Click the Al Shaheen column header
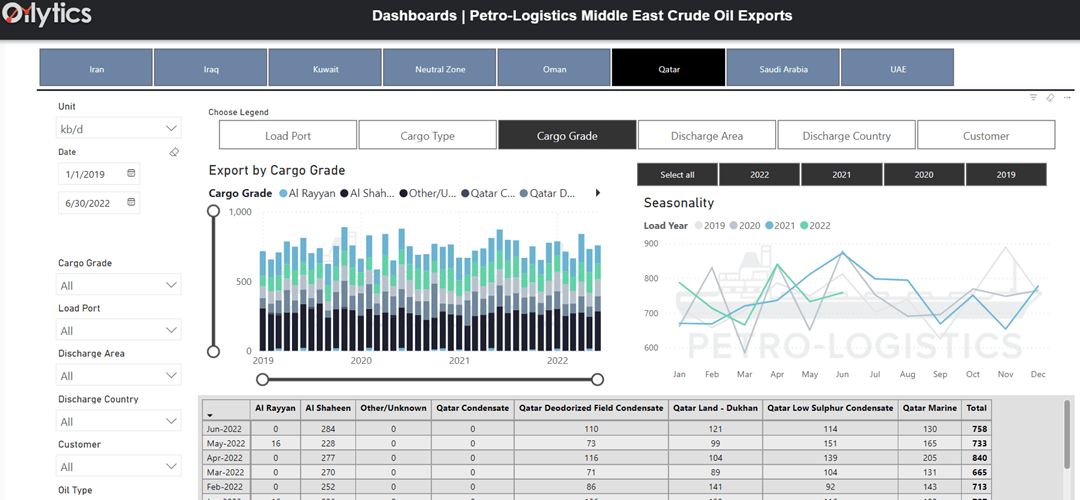 [x=328, y=408]
